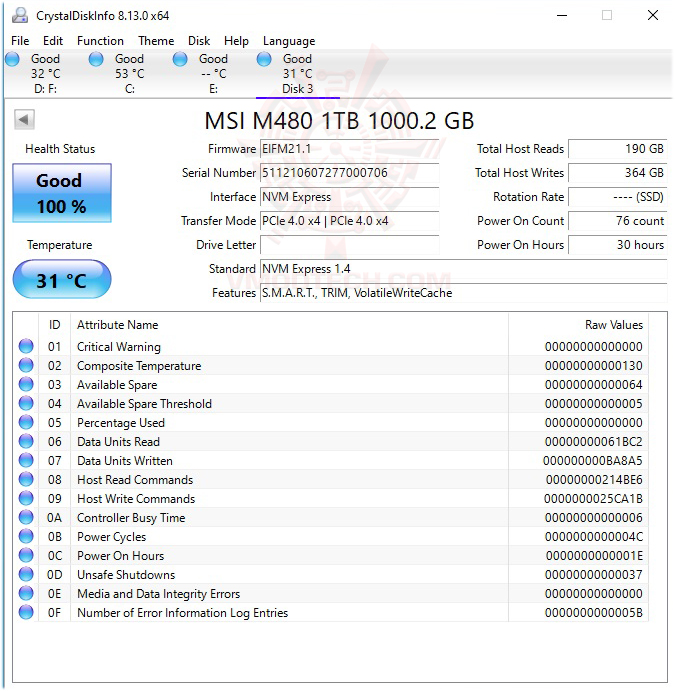Click status icon for Host Read Commands row
This screenshot has height=691, width=675.
click(x=26, y=479)
